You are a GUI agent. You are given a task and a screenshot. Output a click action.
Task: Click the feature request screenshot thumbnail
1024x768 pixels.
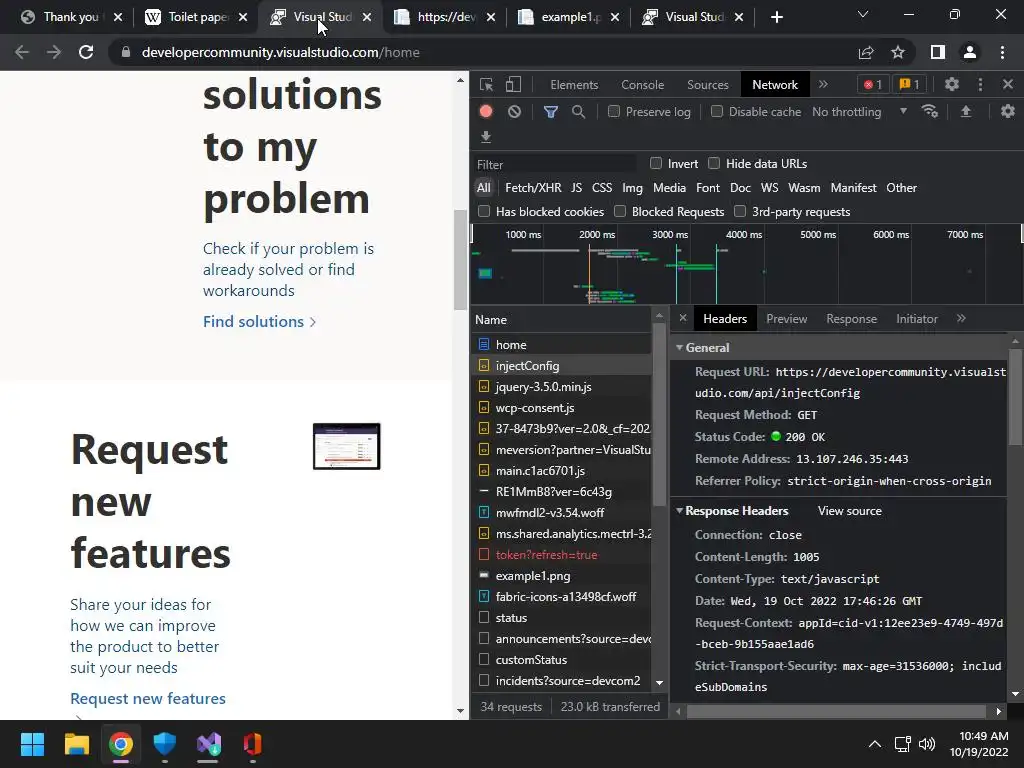(x=346, y=446)
